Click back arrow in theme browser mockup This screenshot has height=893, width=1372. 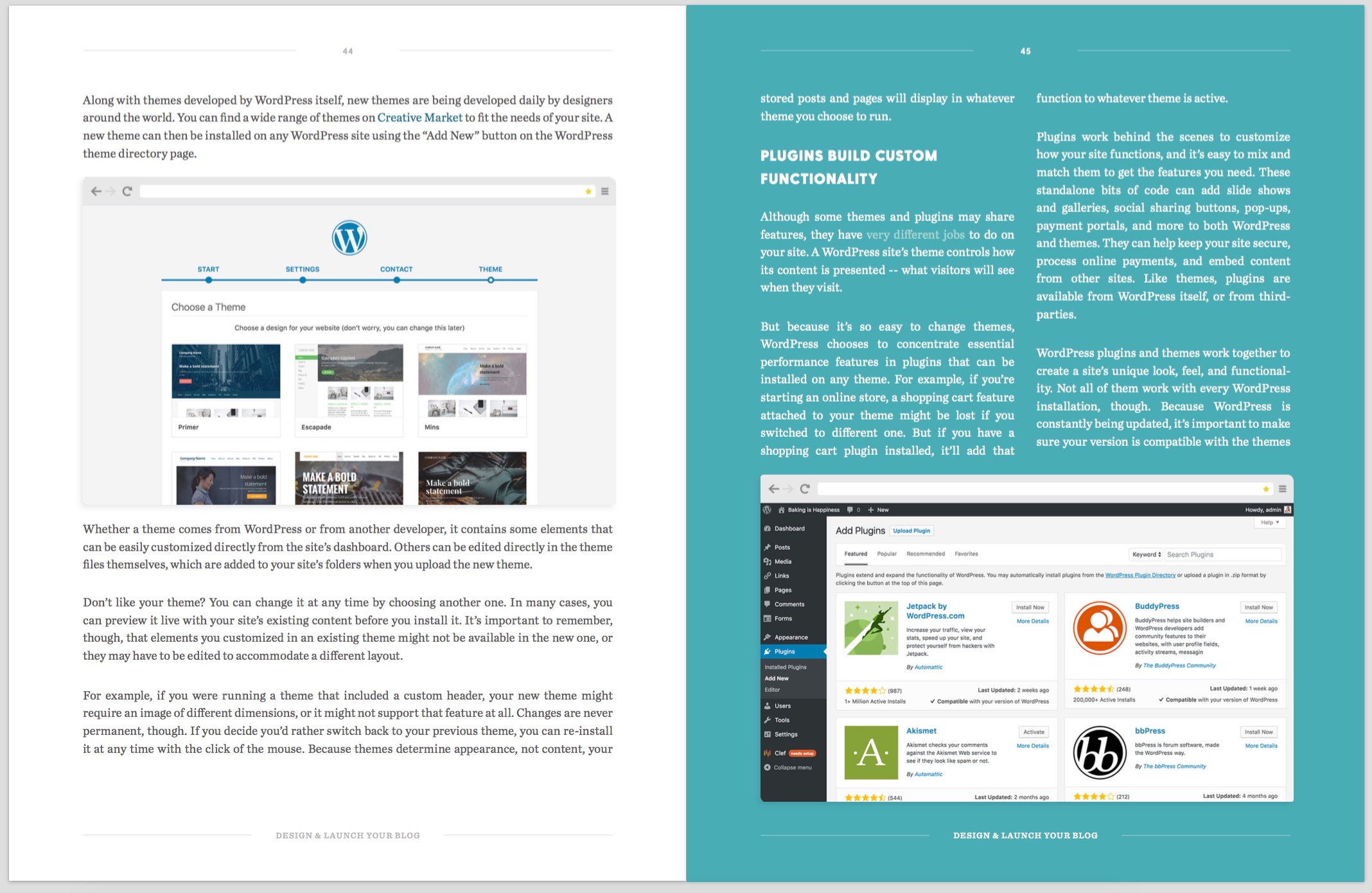click(96, 191)
